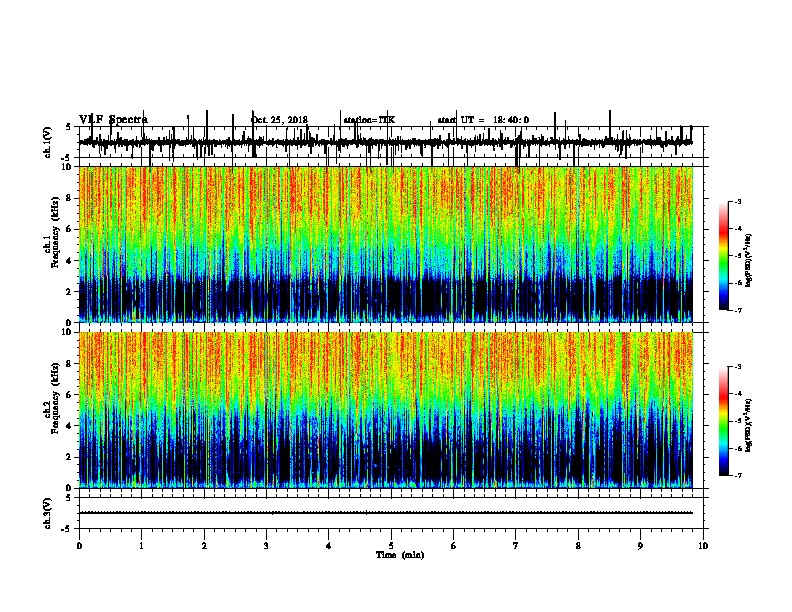Click the ch.1 spectrogram color scale bar

724,256
